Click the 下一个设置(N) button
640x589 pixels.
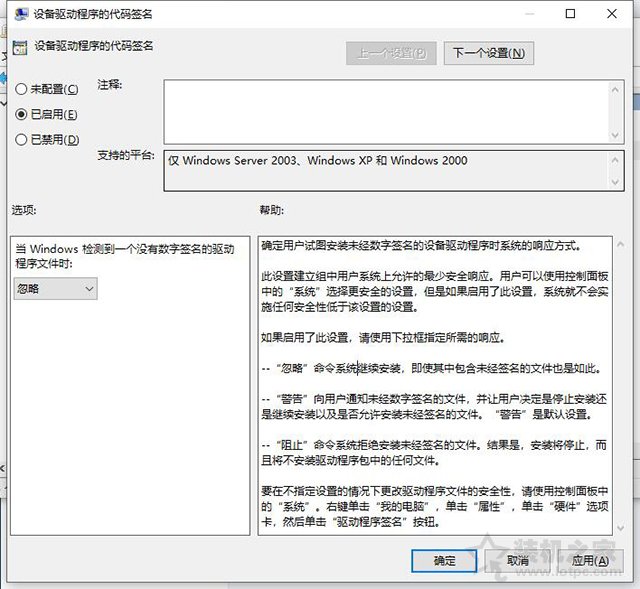pos(489,53)
